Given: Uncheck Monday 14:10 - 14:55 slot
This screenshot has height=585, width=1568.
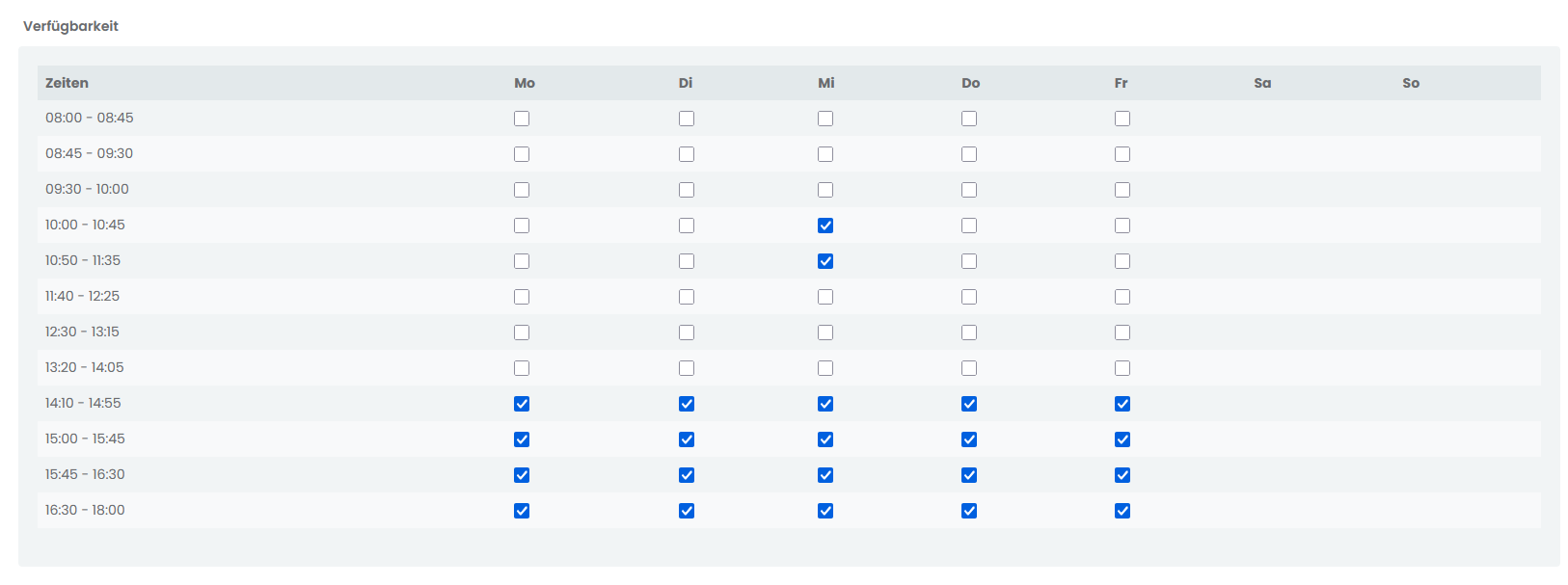Looking at the screenshot, I should (522, 404).
